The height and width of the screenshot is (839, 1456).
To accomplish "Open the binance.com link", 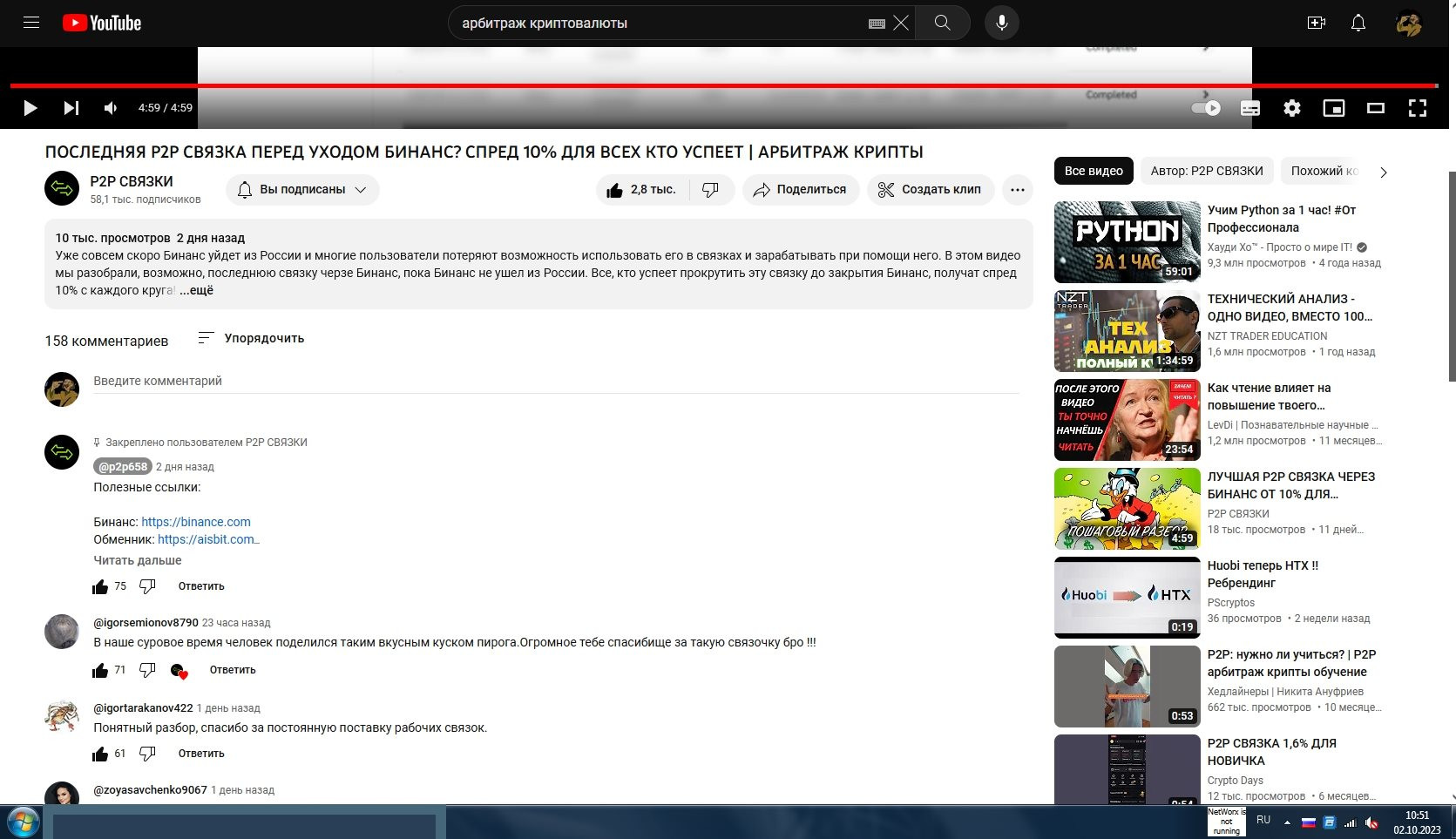I will (x=196, y=522).
